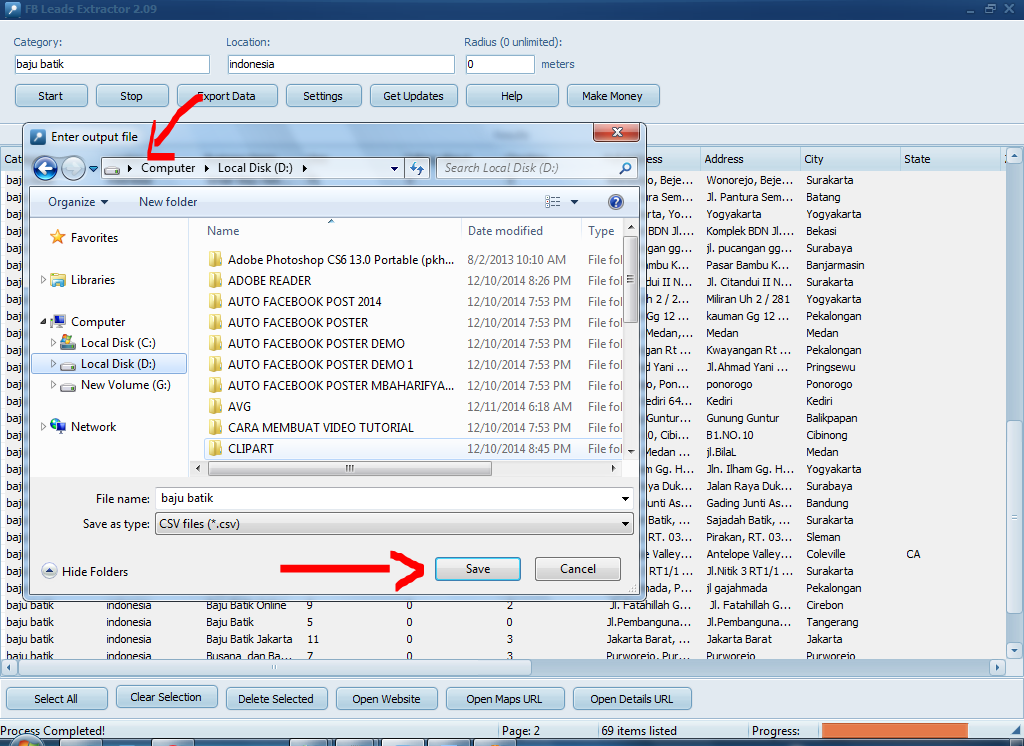Sort files by Name column header

(x=330, y=231)
